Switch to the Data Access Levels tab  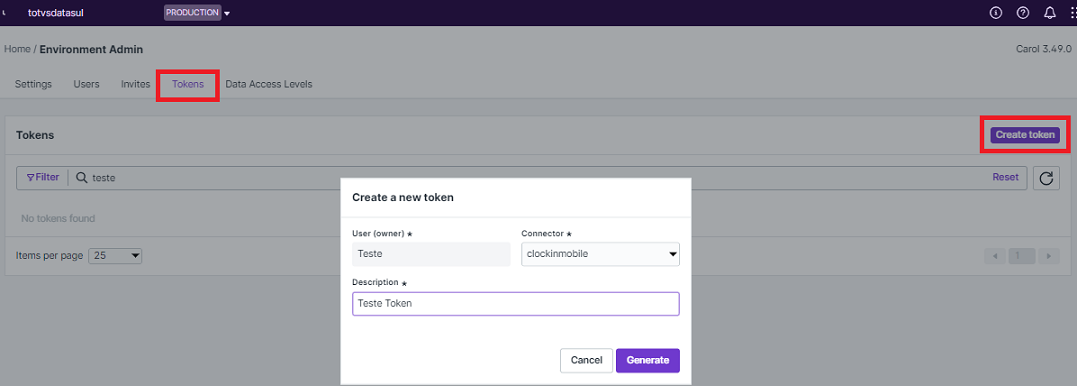[269, 84]
